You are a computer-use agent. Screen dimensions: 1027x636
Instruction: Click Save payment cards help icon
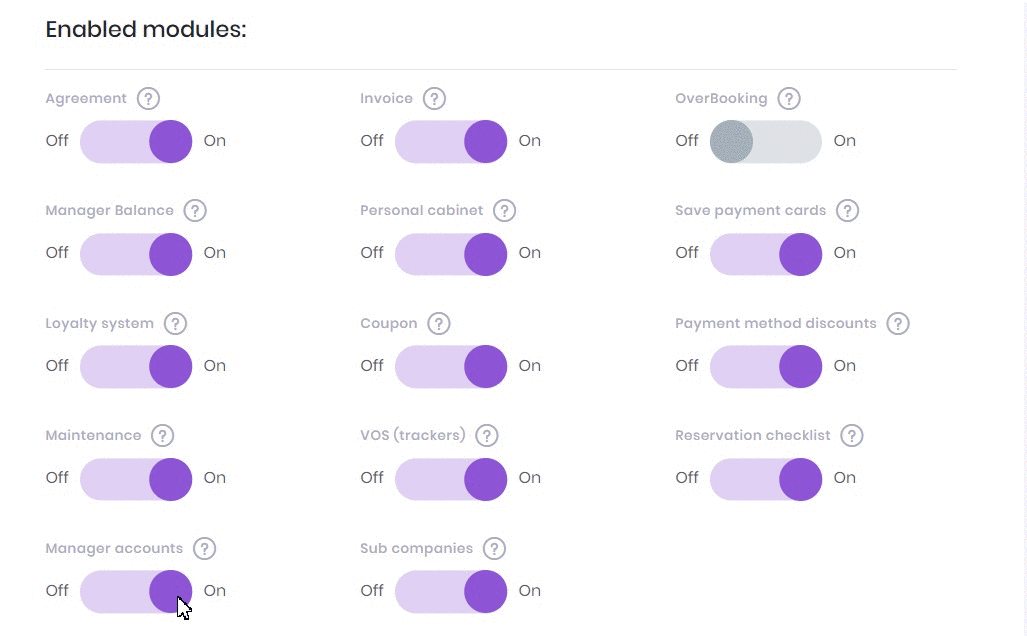coord(848,211)
